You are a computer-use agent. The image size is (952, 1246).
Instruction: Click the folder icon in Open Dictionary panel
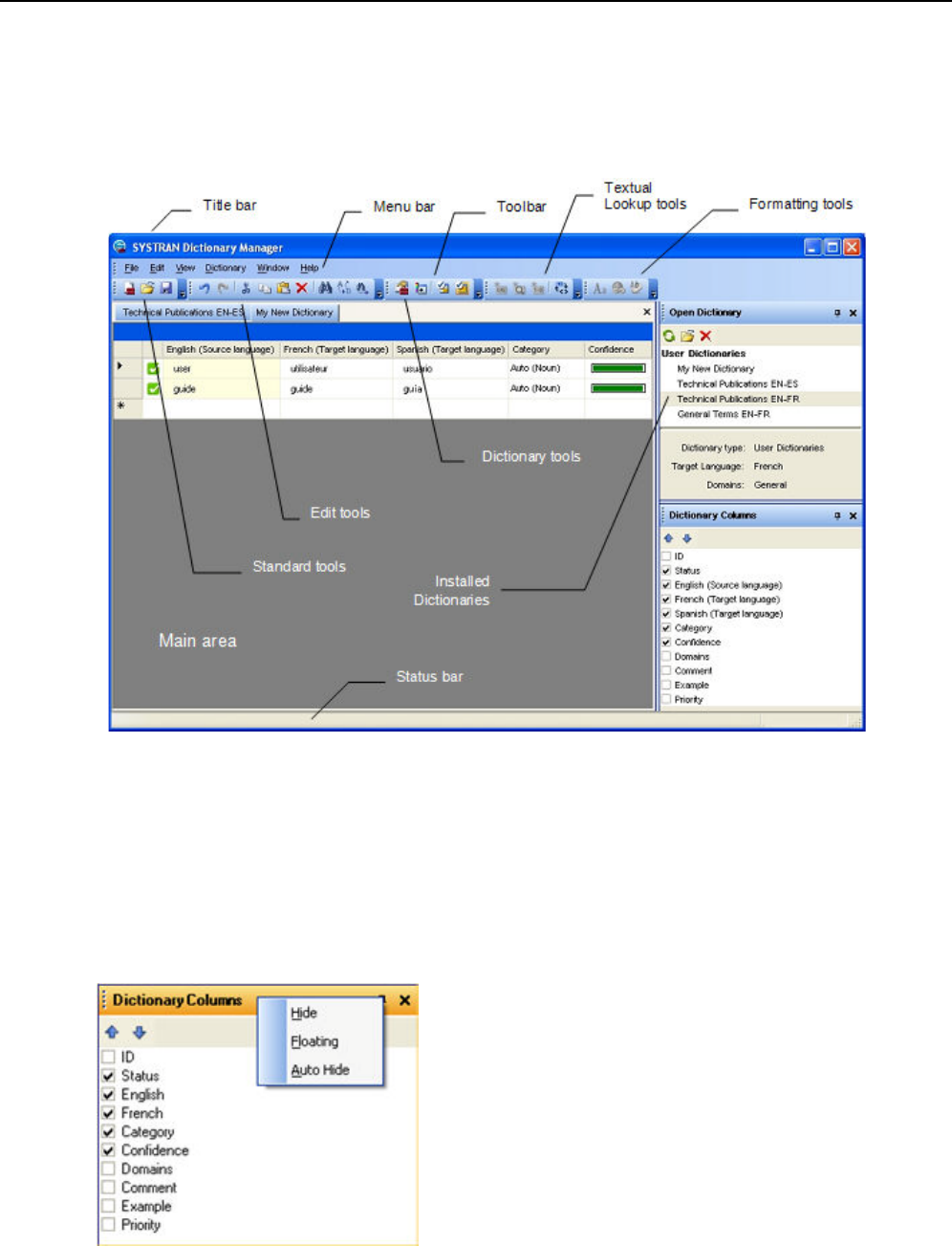(687, 336)
